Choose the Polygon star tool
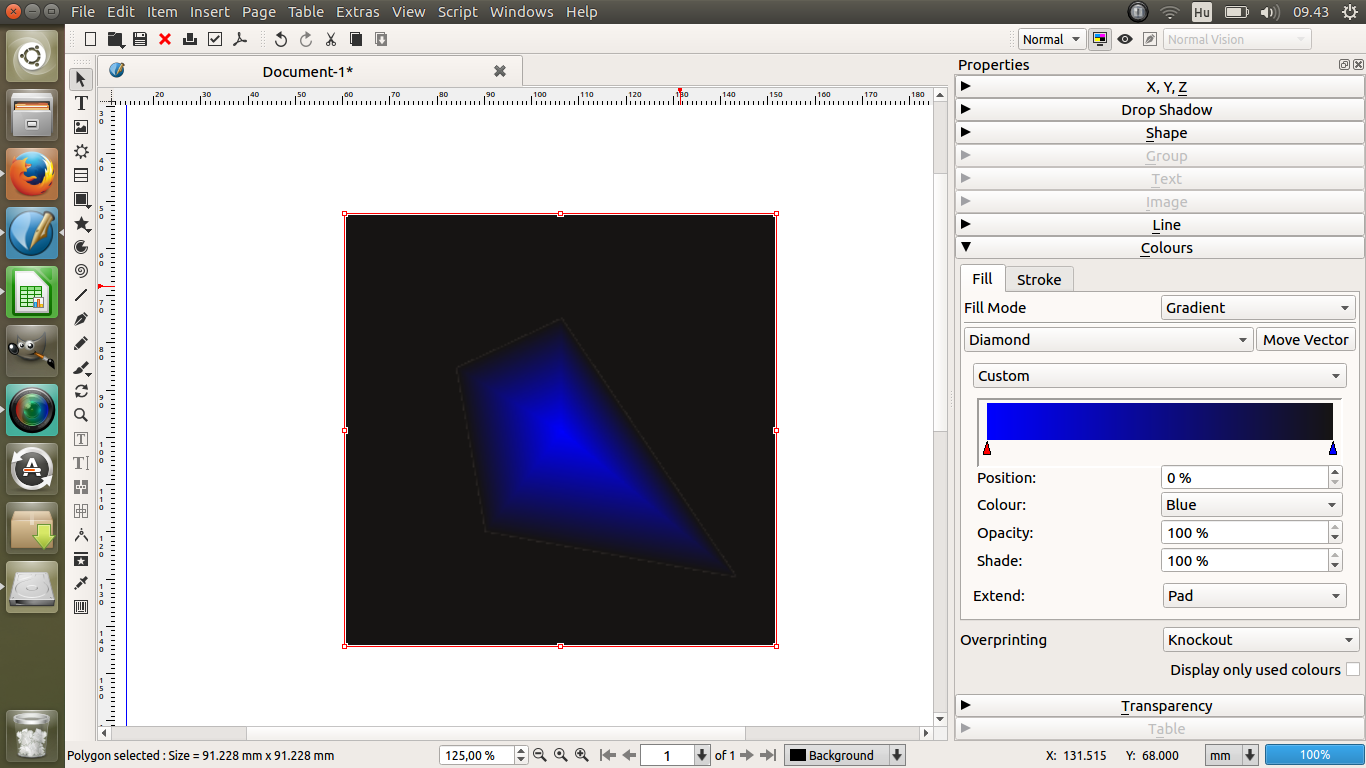This screenshot has width=1366, height=768. coord(81,223)
